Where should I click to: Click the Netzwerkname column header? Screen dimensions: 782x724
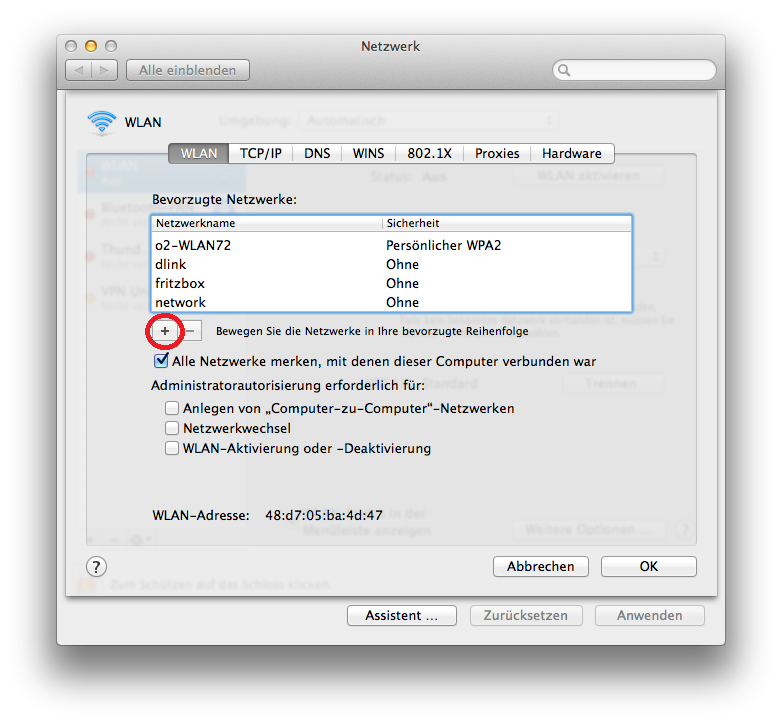coord(267,223)
